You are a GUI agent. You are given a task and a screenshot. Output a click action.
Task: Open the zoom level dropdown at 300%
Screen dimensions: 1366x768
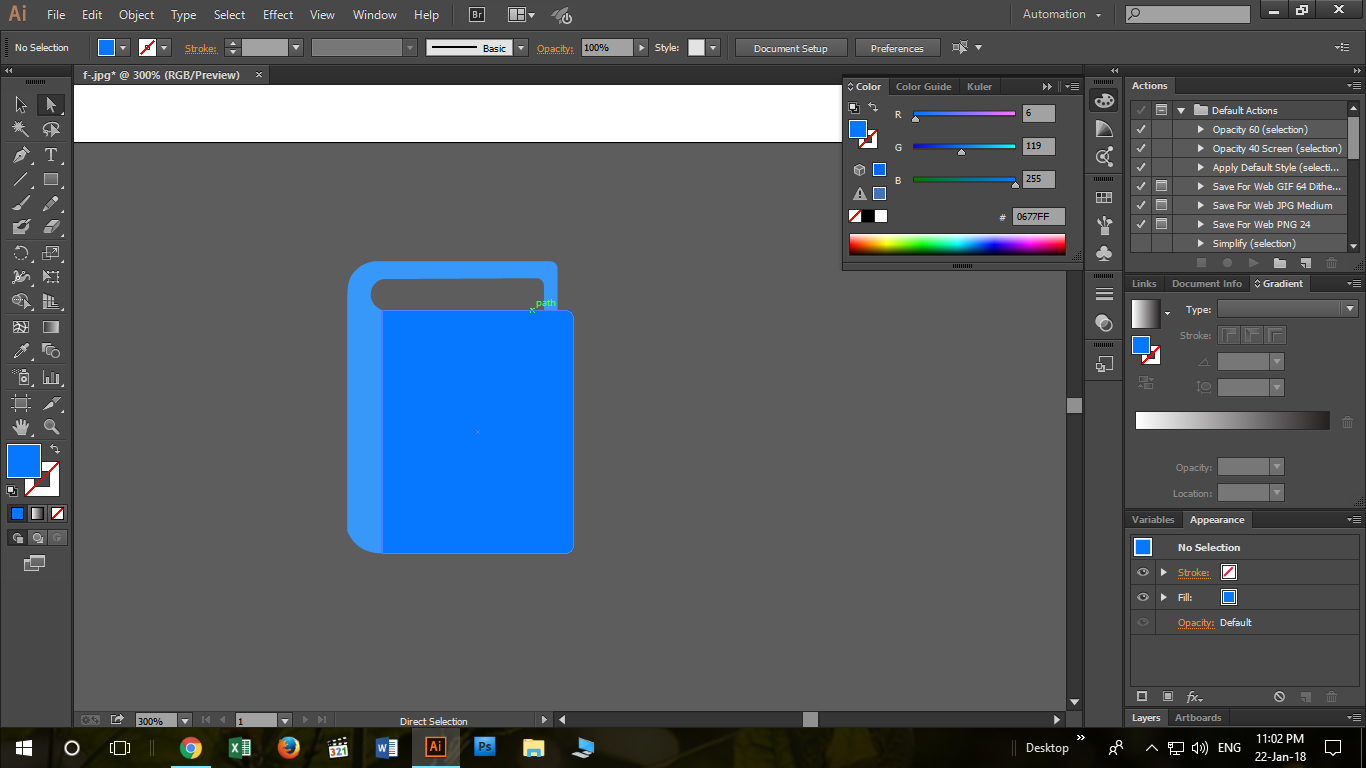pyautogui.click(x=186, y=720)
